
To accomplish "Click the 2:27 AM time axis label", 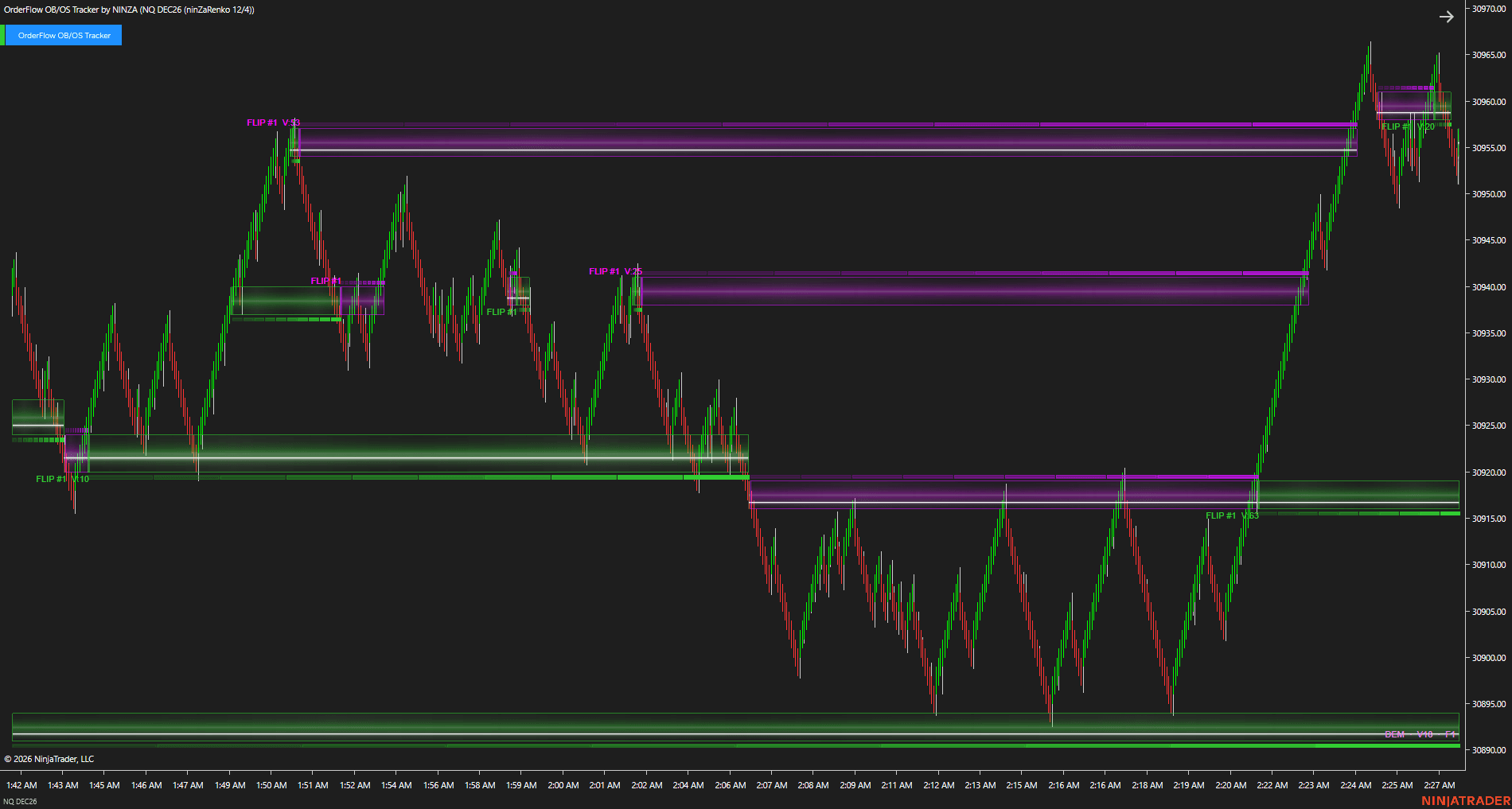I will [1439, 785].
